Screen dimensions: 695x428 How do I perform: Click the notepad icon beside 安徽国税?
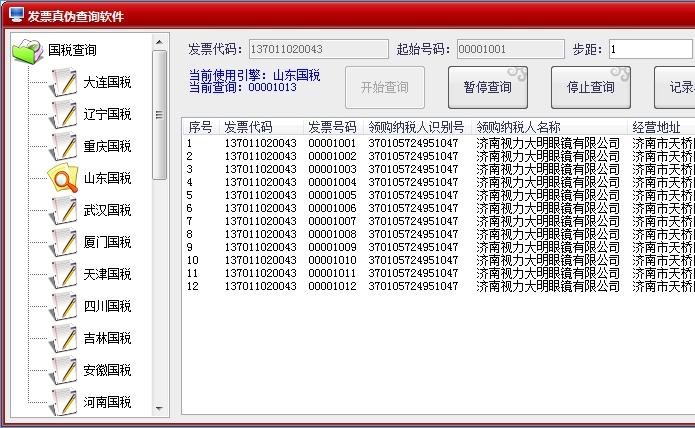pos(63,370)
